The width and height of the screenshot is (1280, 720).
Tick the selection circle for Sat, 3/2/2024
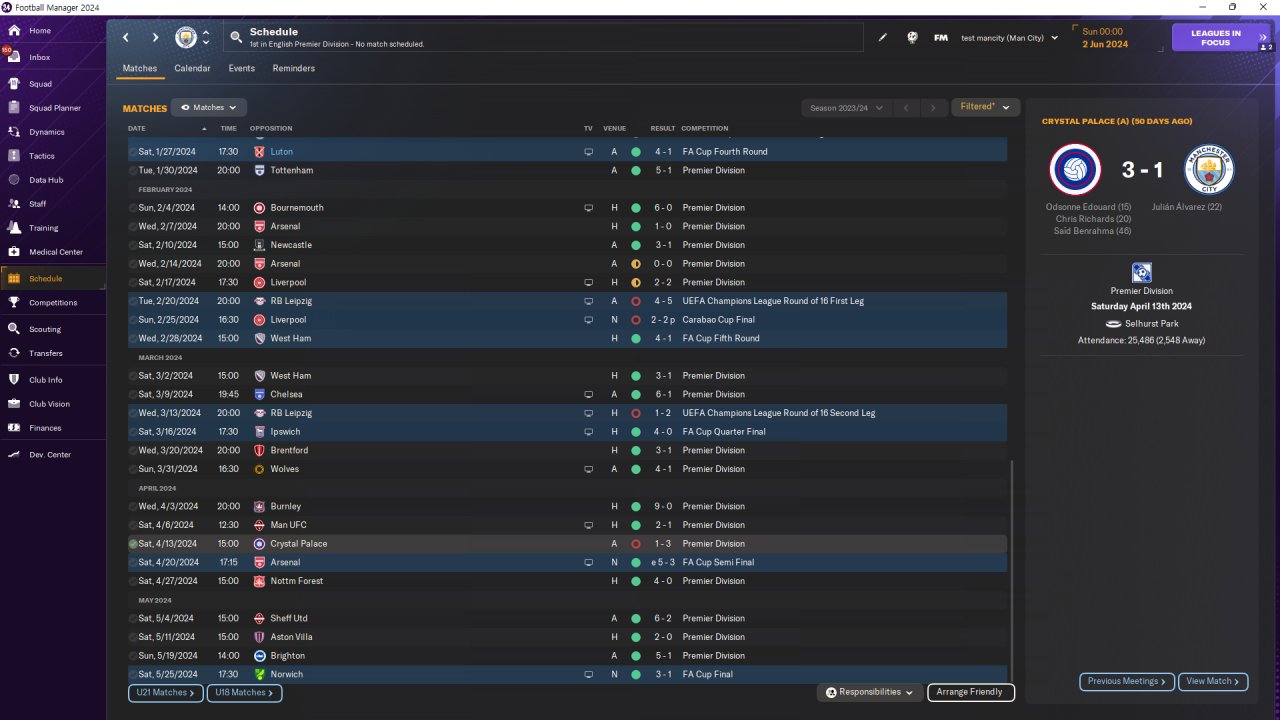133,376
